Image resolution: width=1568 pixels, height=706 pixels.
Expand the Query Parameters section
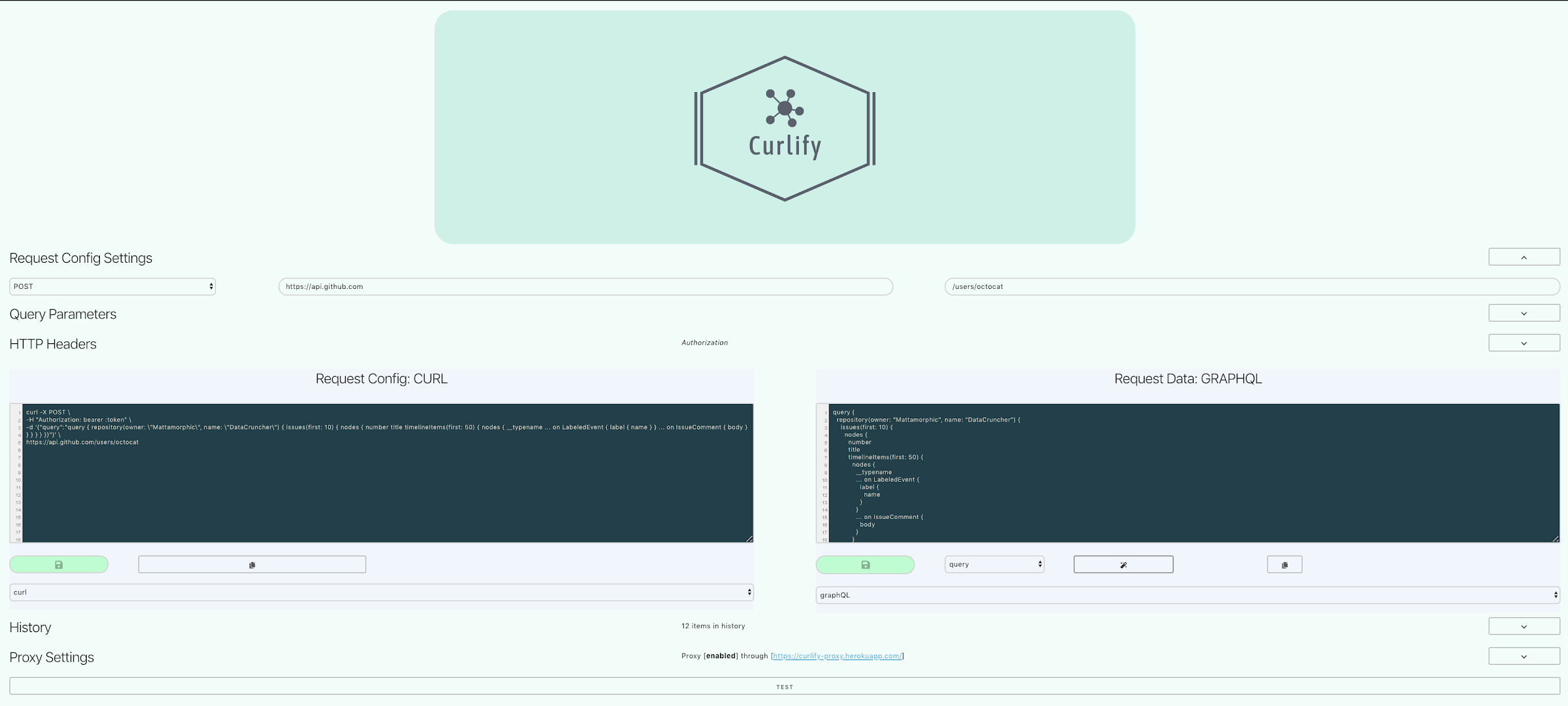(1524, 313)
